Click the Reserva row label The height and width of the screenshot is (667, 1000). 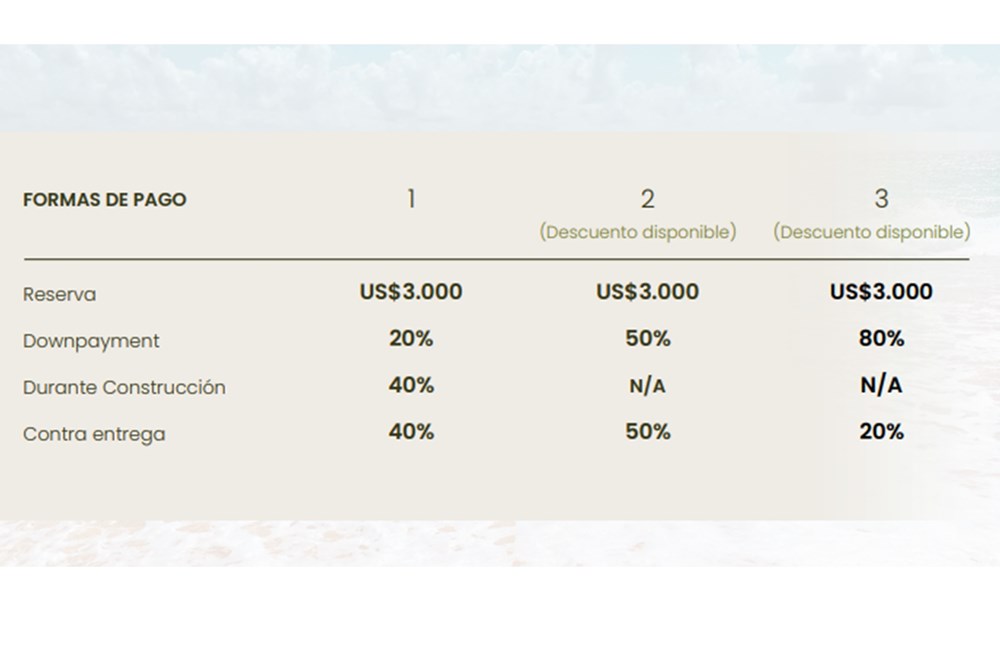(60, 295)
